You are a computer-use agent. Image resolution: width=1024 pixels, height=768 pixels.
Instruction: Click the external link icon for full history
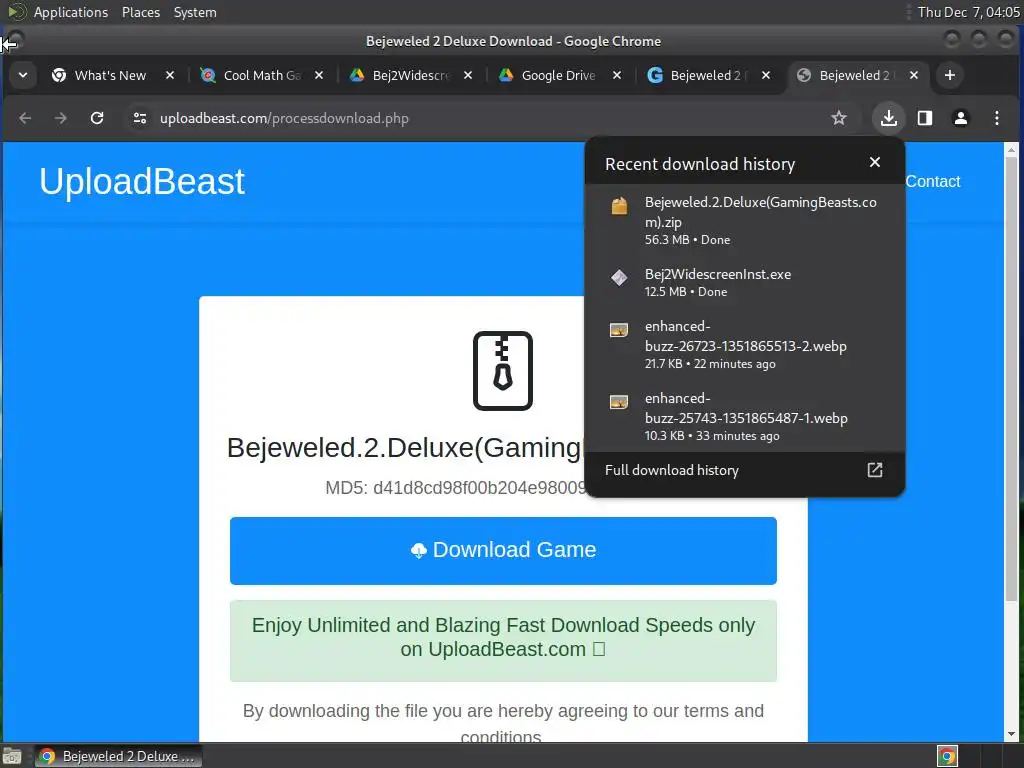click(x=874, y=470)
